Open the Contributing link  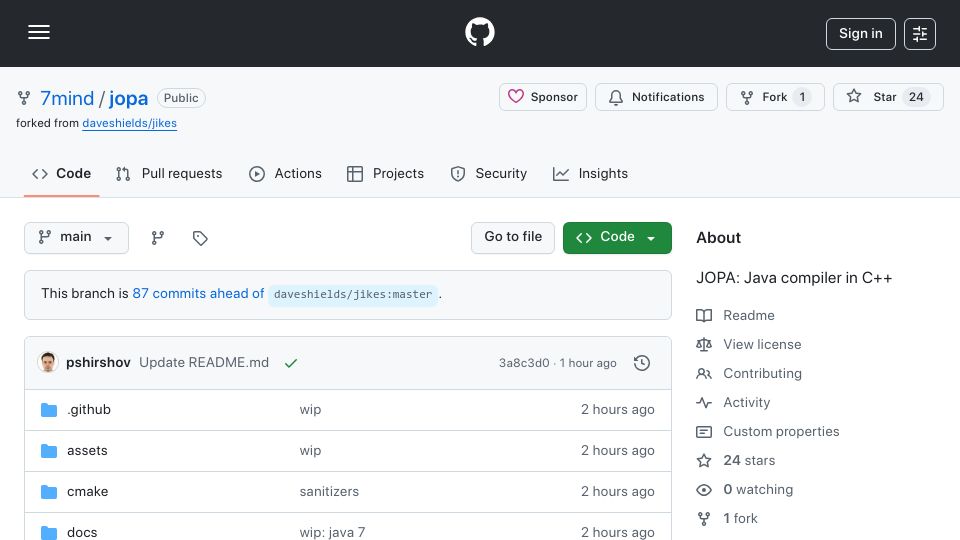pyautogui.click(x=762, y=373)
